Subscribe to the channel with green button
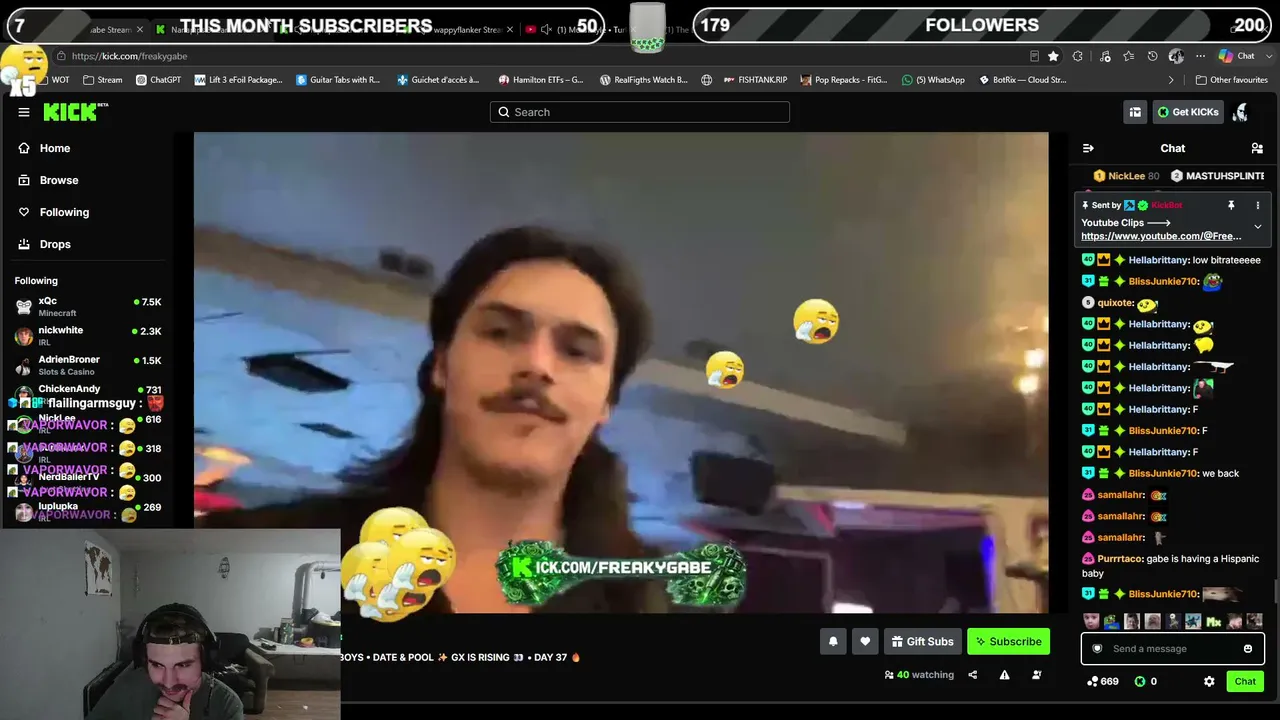 1009,642
